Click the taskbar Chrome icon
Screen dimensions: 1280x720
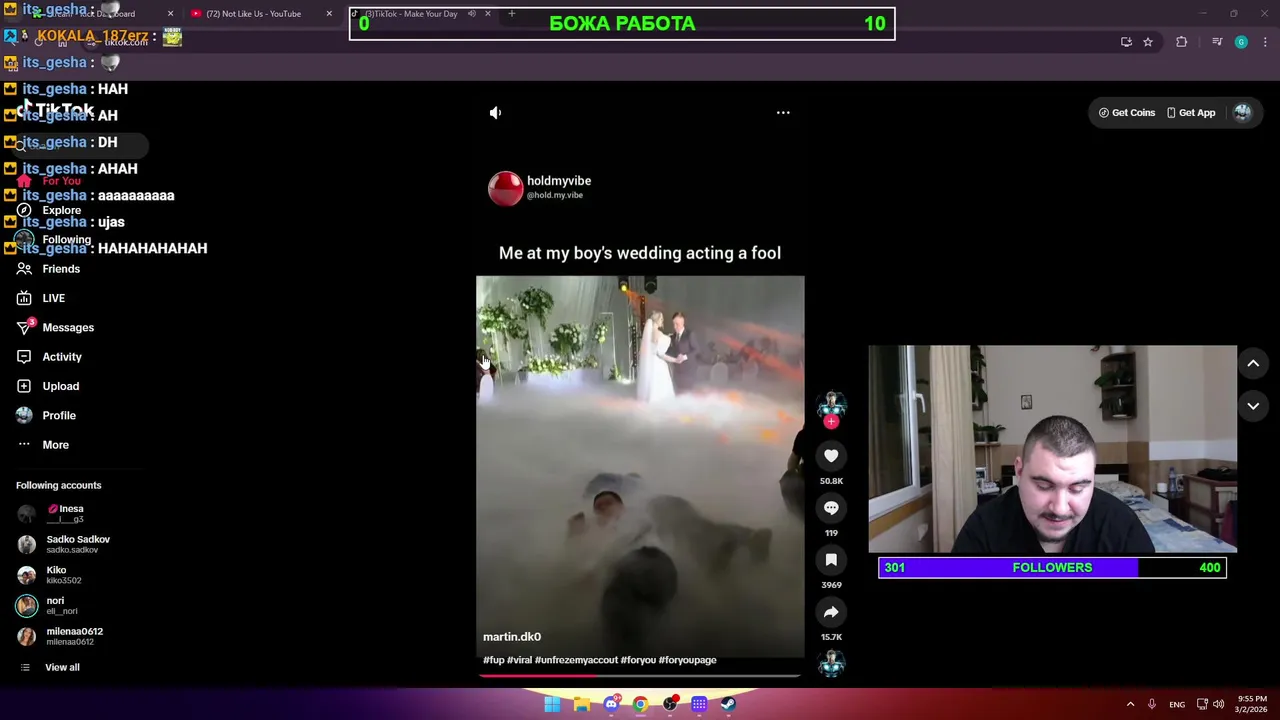(x=640, y=704)
